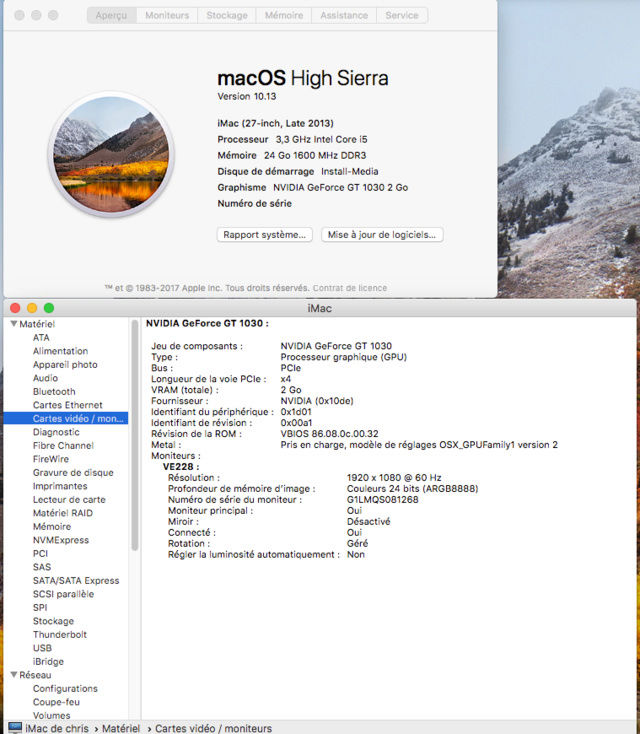This screenshot has height=734, width=640.
Task: Select iBridge in the sidebar
Action: [x=48, y=661]
